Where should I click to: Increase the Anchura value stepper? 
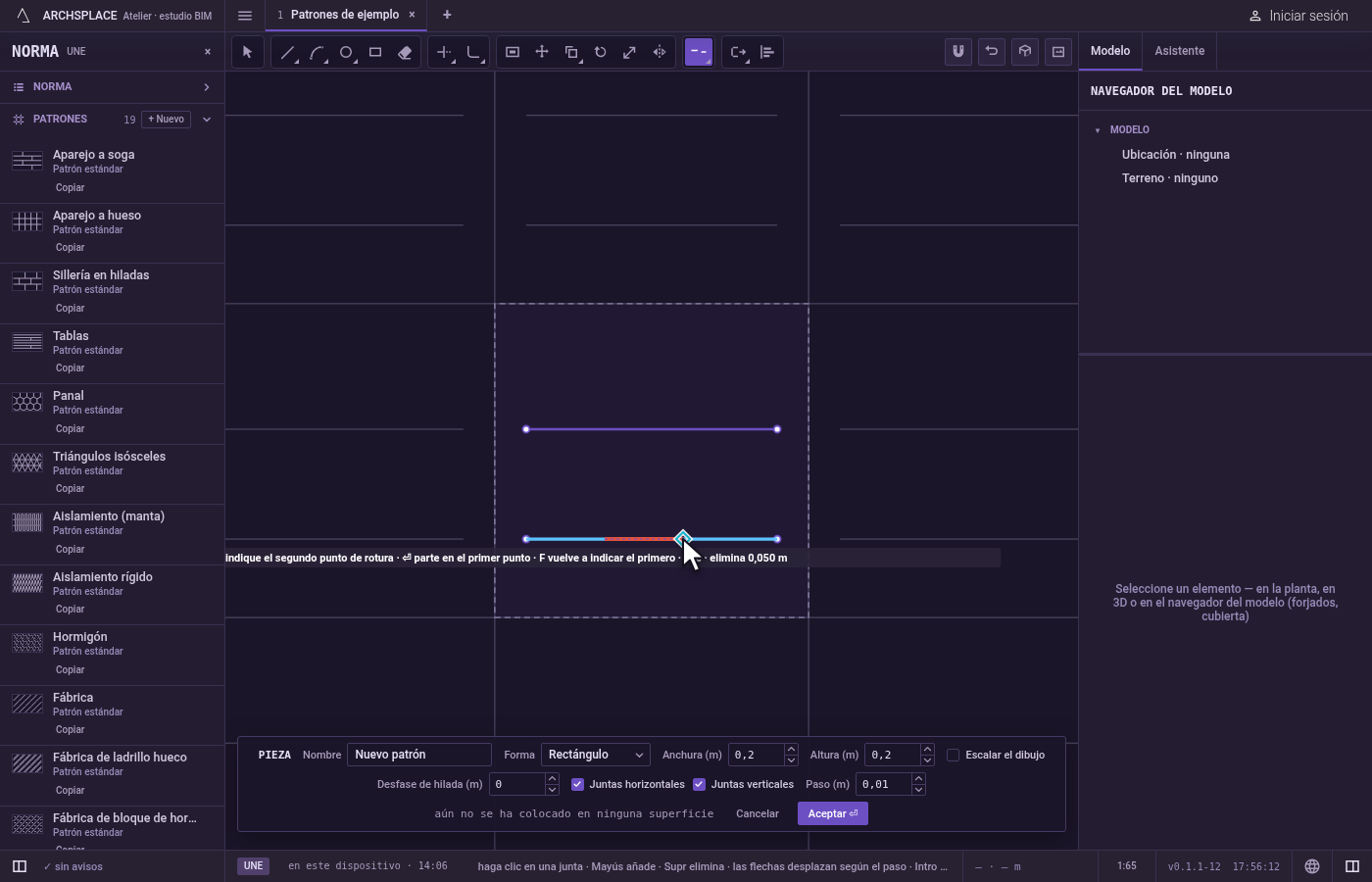791,750
